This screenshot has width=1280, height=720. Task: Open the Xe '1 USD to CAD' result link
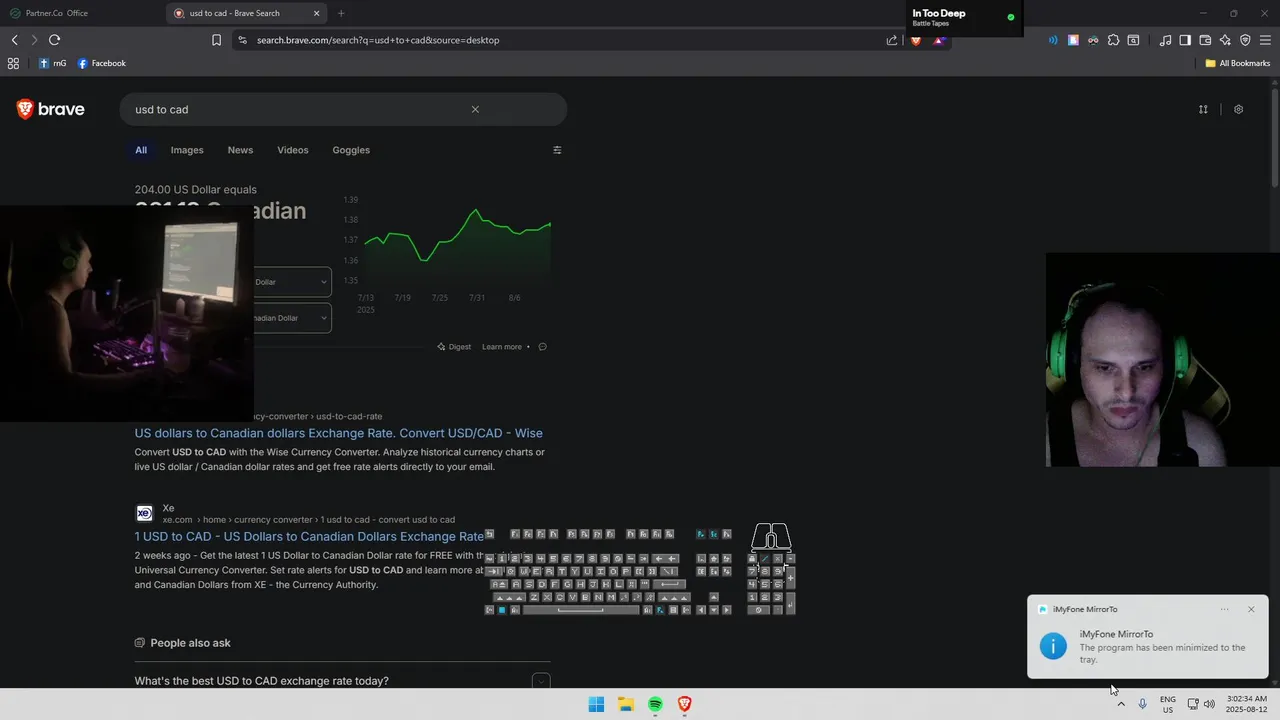309,537
